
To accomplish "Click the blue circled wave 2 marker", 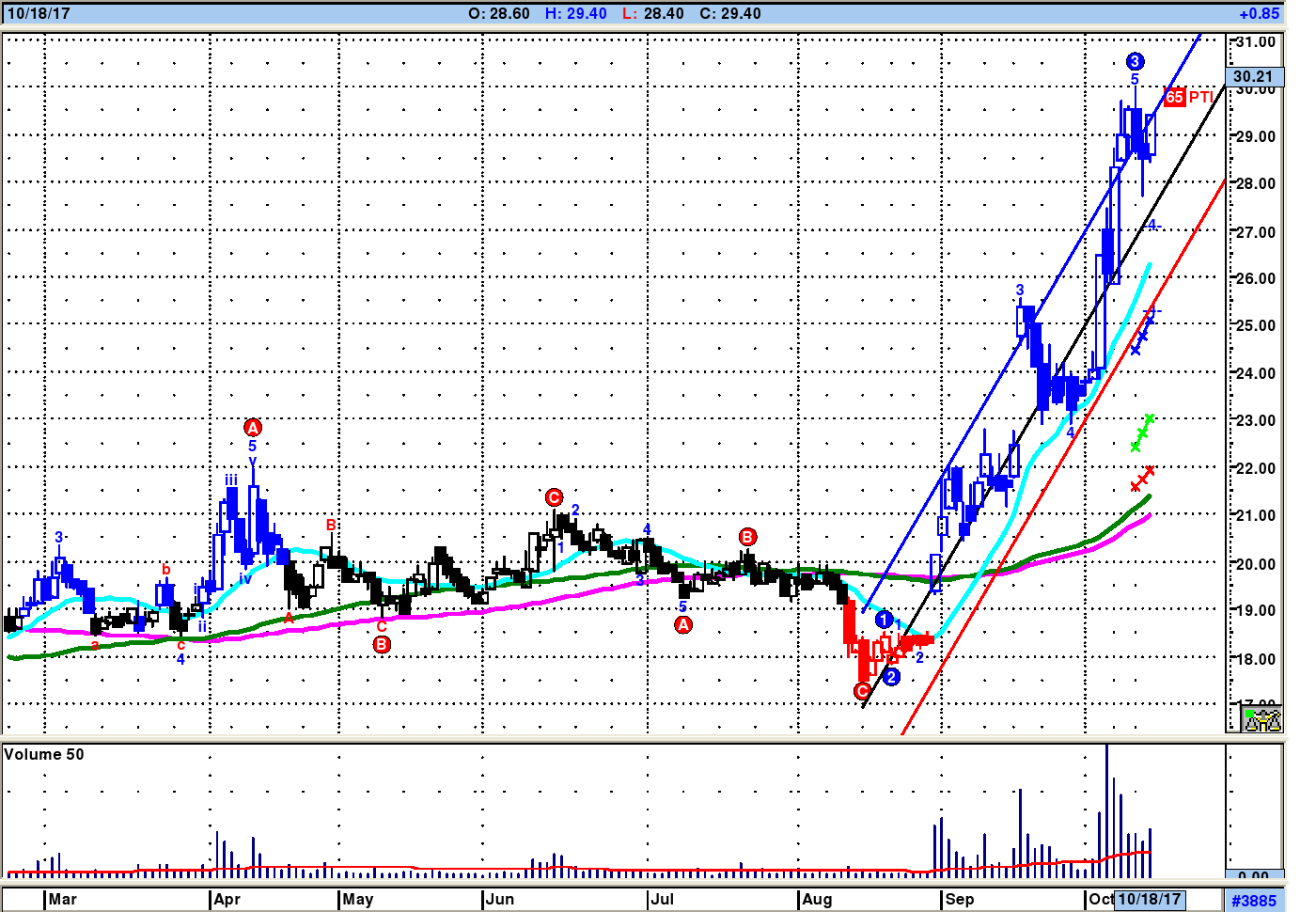I will coord(891,676).
